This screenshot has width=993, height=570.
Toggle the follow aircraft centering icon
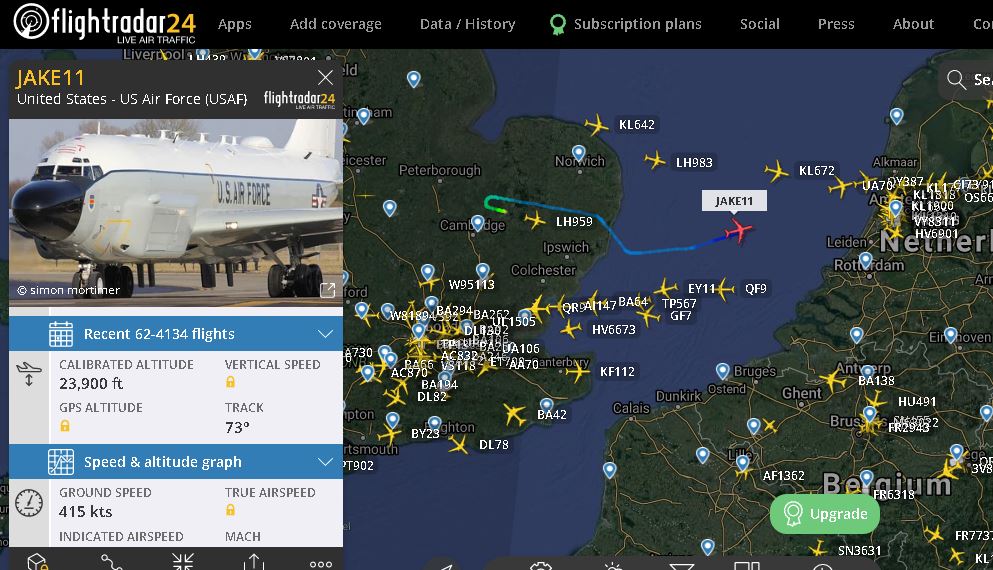click(183, 561)
